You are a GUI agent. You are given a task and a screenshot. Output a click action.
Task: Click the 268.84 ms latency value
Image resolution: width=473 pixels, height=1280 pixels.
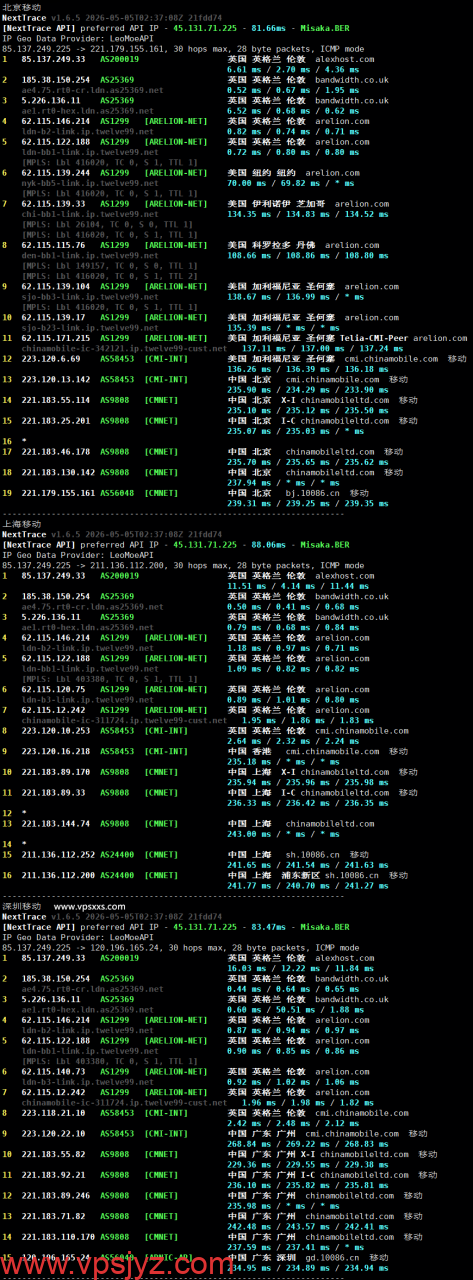(x=246, y=1145)
